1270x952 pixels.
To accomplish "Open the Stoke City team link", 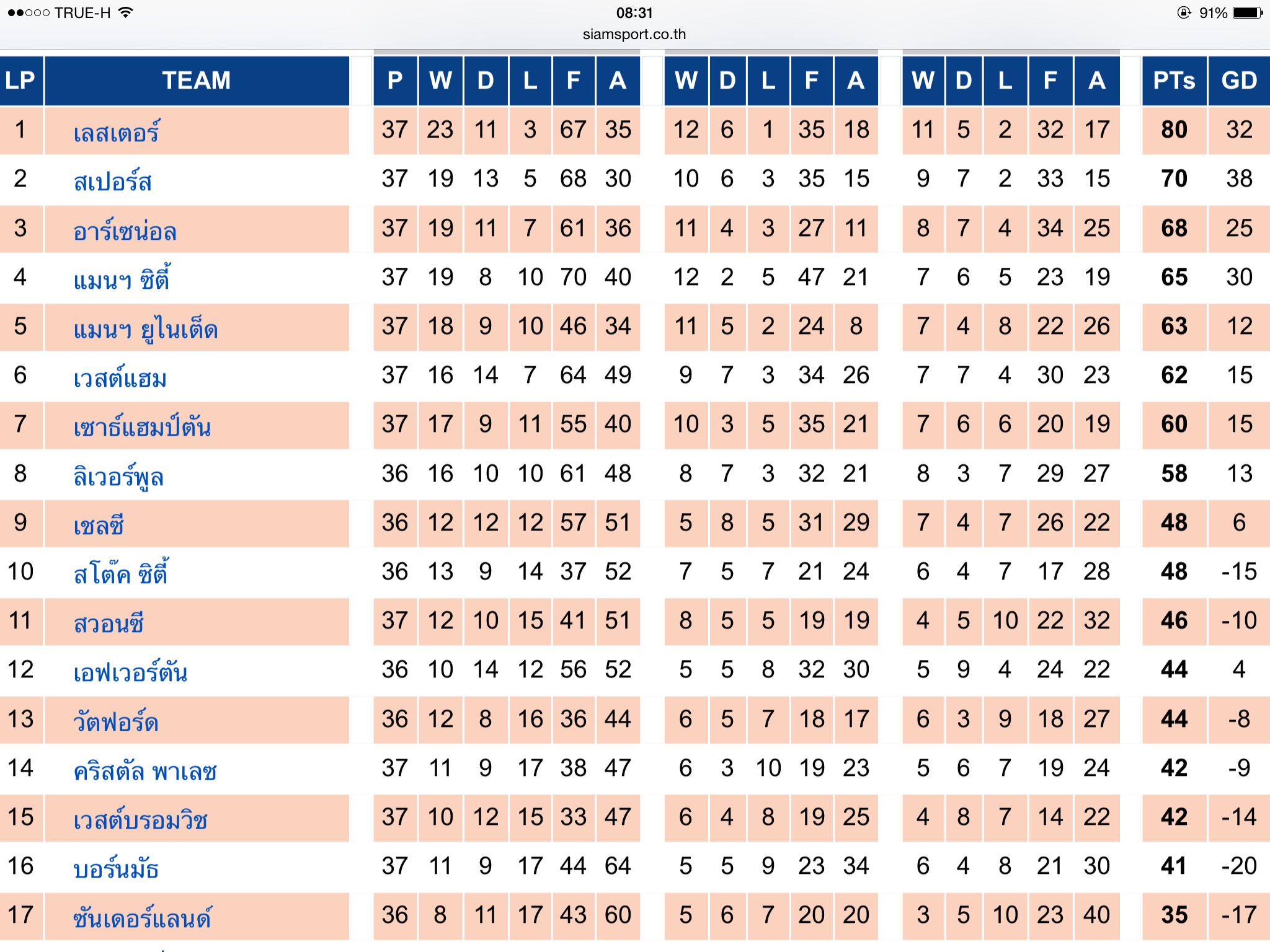I will (121, 574).
